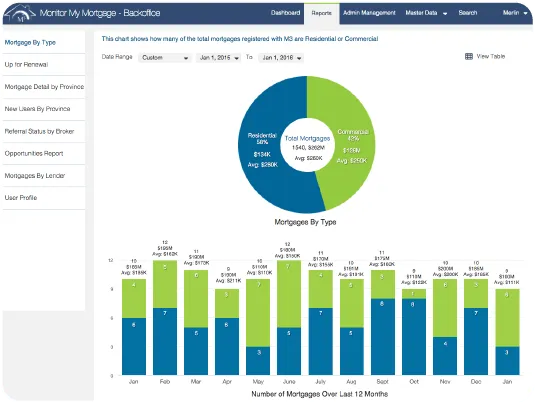
Task: Switch to the Dashboard tab
Action: pos(285,13)
